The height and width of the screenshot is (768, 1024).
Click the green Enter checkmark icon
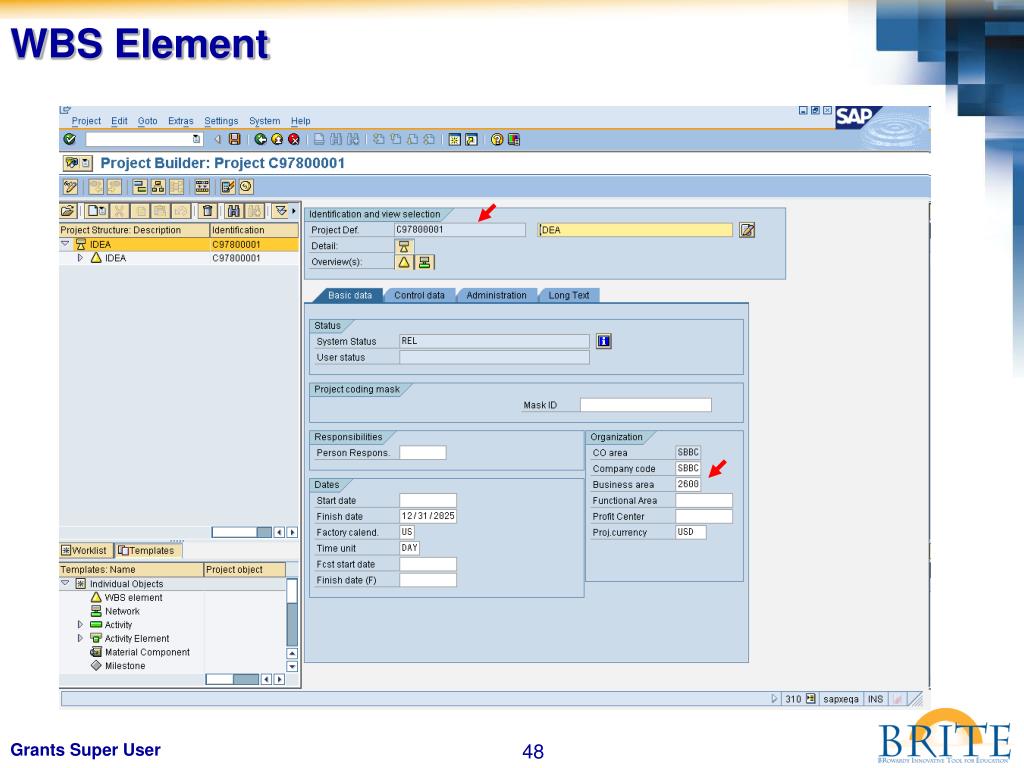click(70, 139)
